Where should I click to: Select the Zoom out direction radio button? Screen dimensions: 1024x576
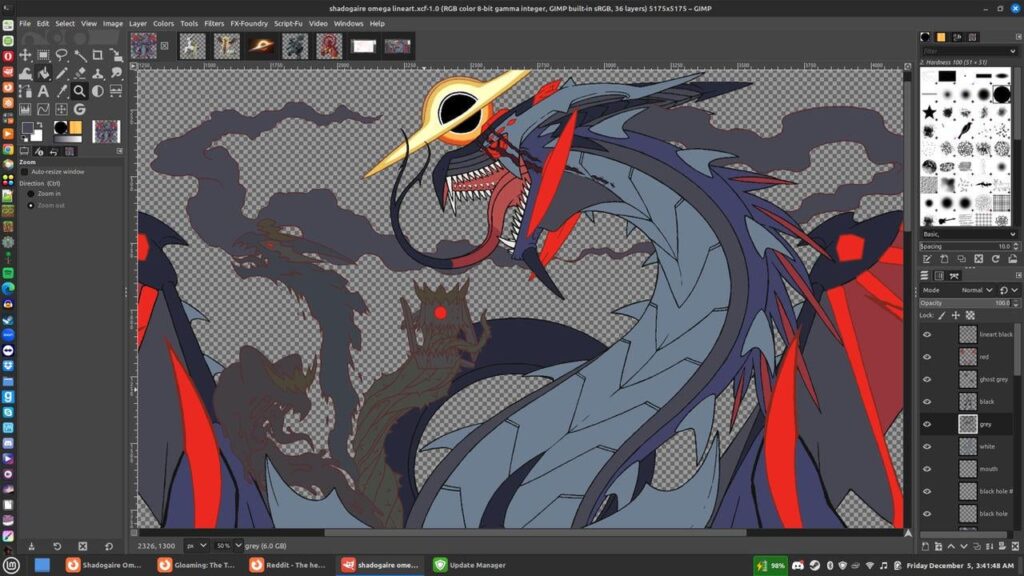coord(29,204)
